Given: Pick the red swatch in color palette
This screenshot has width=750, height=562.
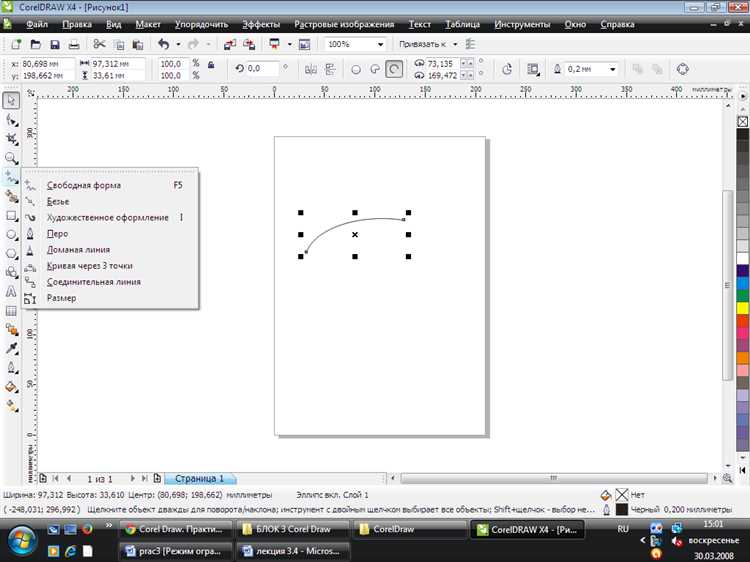Looking at the screenshot, I should (x=742, y=321).
